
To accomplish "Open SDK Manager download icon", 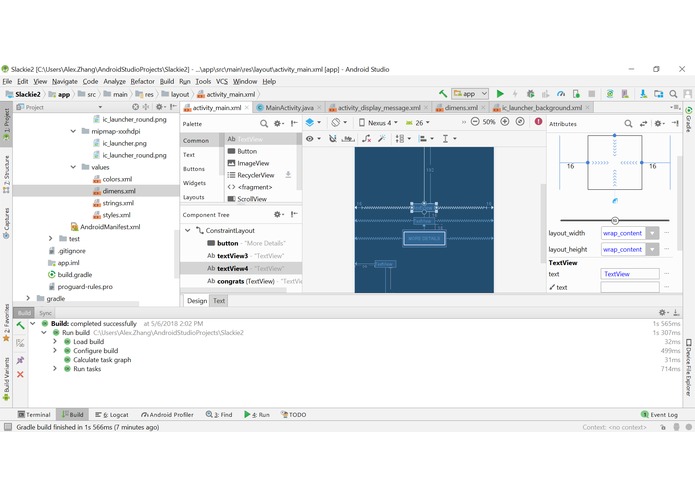I will point(643,93).
